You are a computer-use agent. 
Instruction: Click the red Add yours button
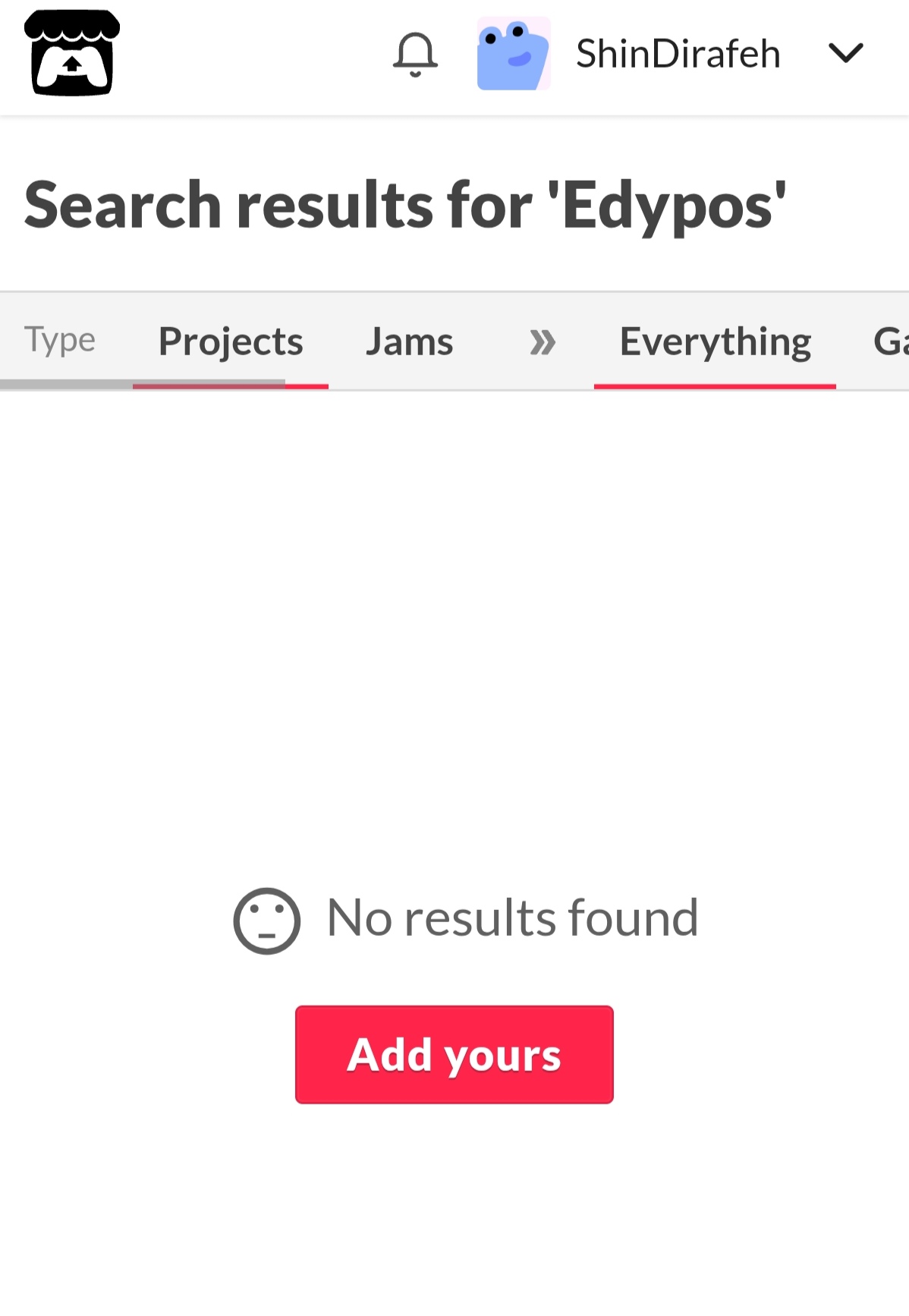tap(454, 1055)
